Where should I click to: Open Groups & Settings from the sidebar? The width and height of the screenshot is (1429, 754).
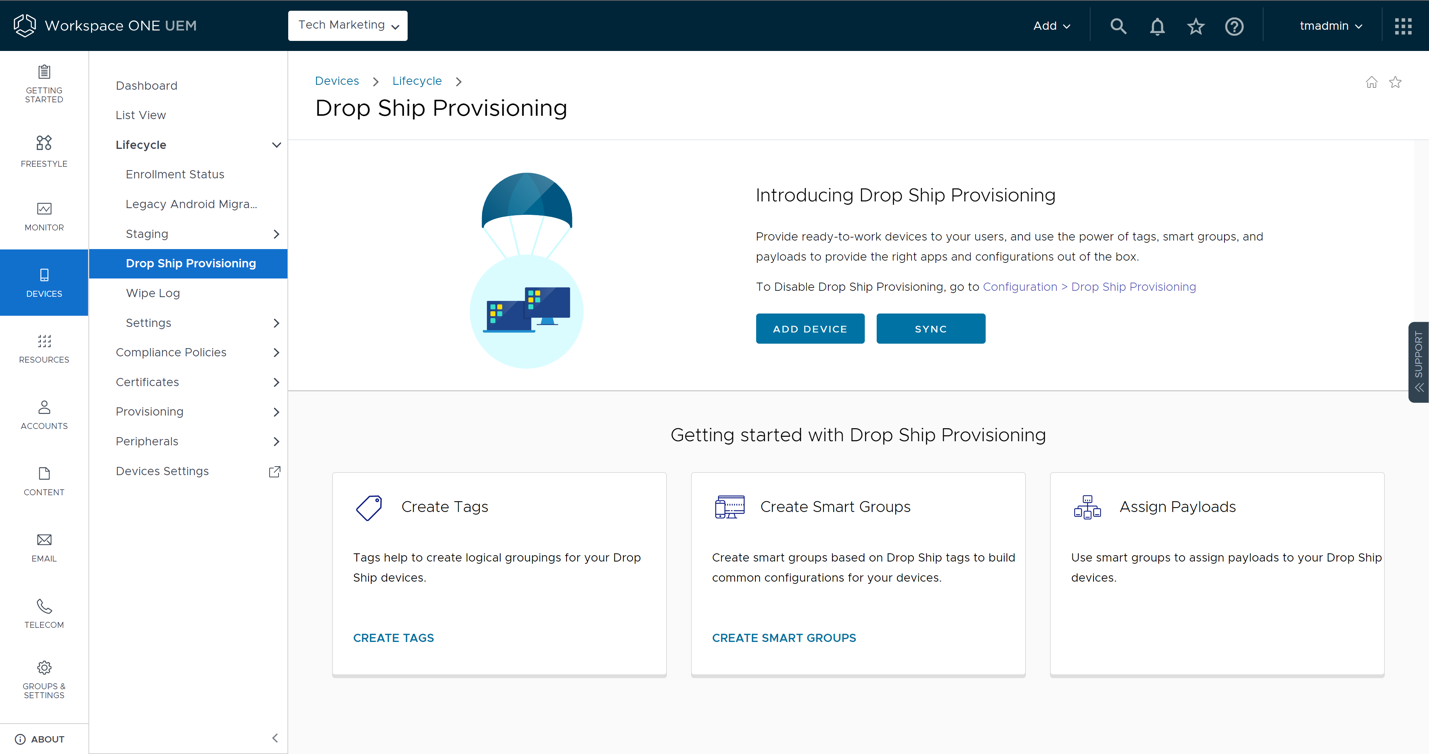[43, 679]
